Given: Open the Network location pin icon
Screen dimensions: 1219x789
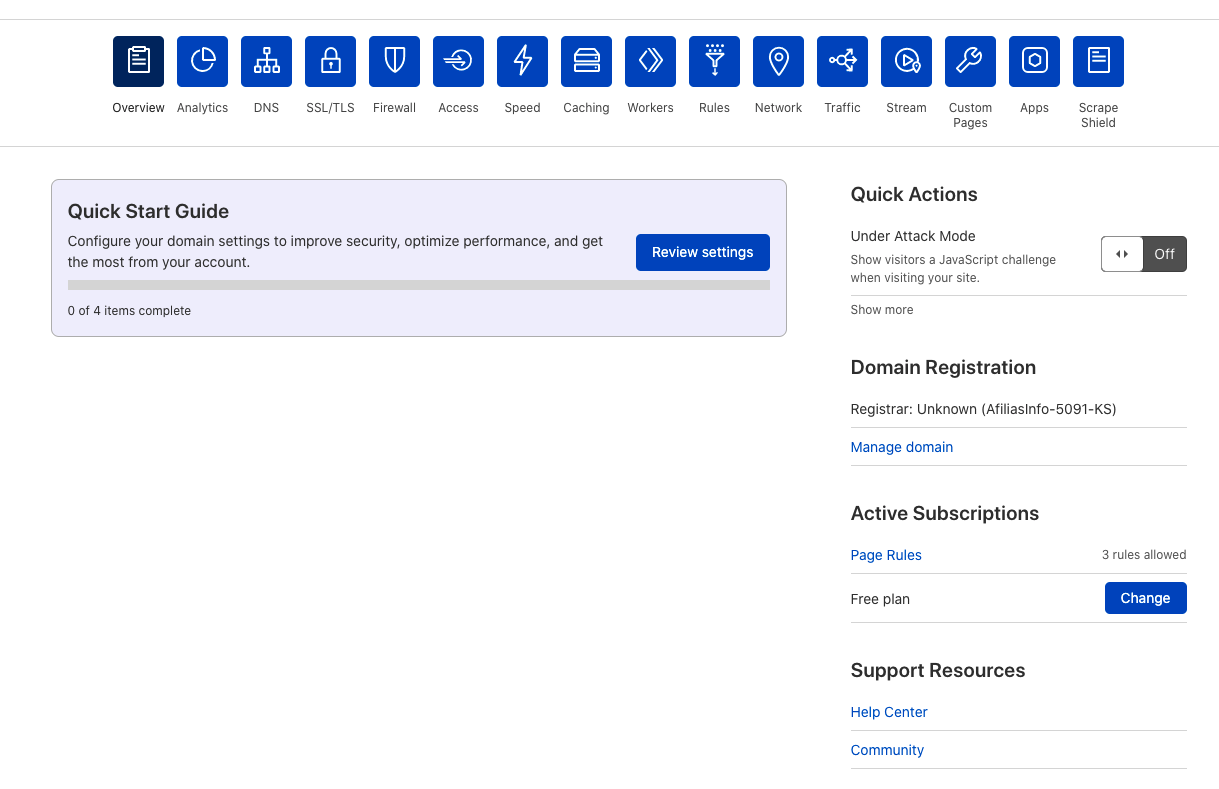Looking at the screenshot, I should tap(778, 61).
